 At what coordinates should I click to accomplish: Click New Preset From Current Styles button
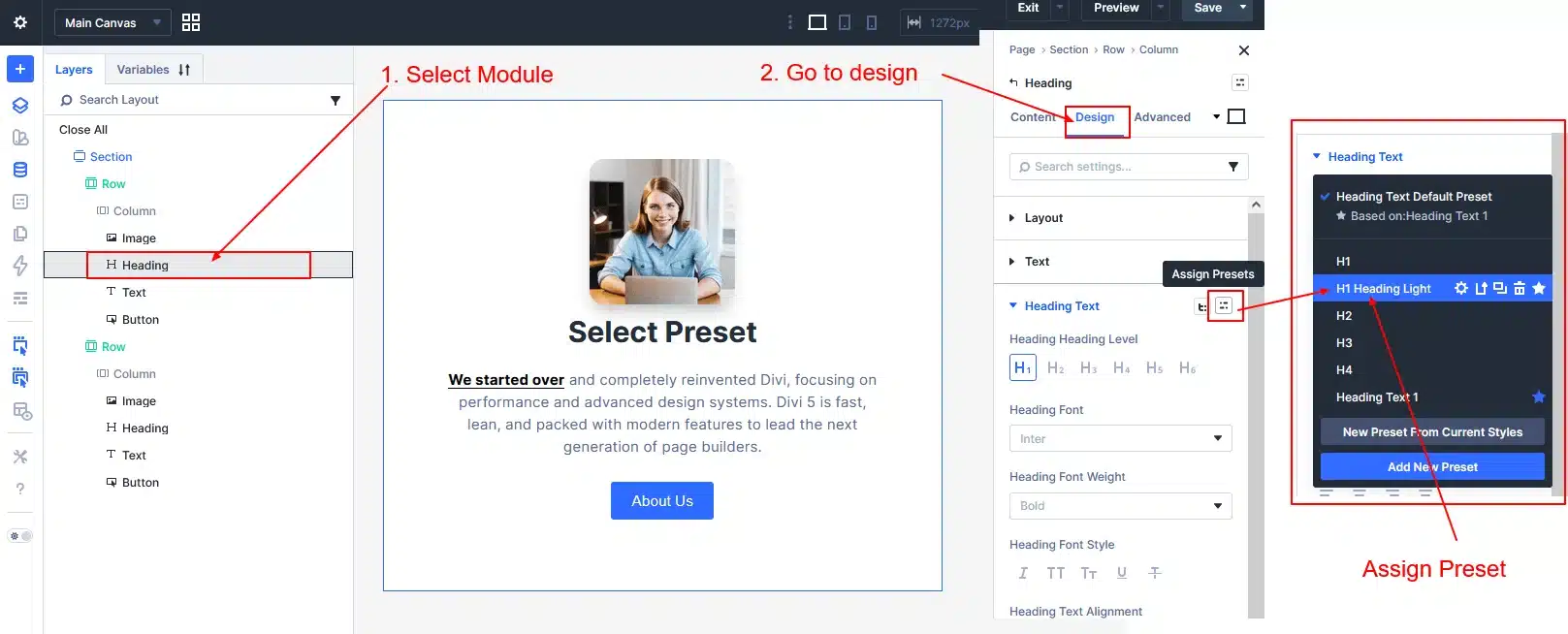(x=1432, y=431)
